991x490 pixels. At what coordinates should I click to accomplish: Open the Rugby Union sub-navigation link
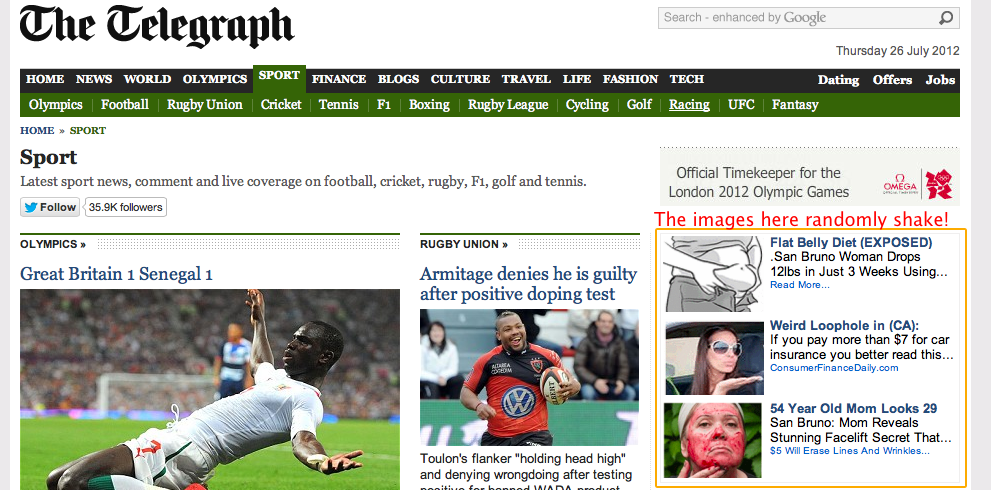205,104
